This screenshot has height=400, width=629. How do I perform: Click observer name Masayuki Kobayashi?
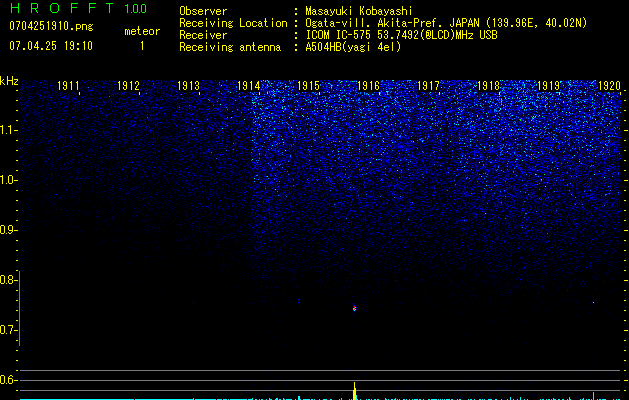[359, 11]
